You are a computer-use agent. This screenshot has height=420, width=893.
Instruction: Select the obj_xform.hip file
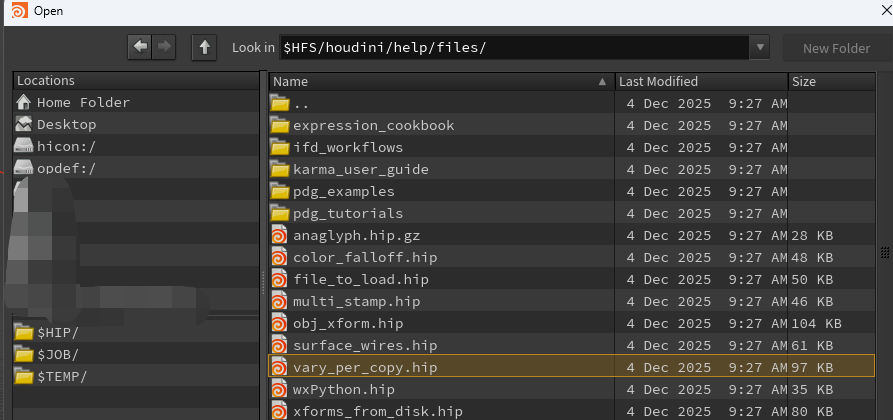(x=571, y=324)
